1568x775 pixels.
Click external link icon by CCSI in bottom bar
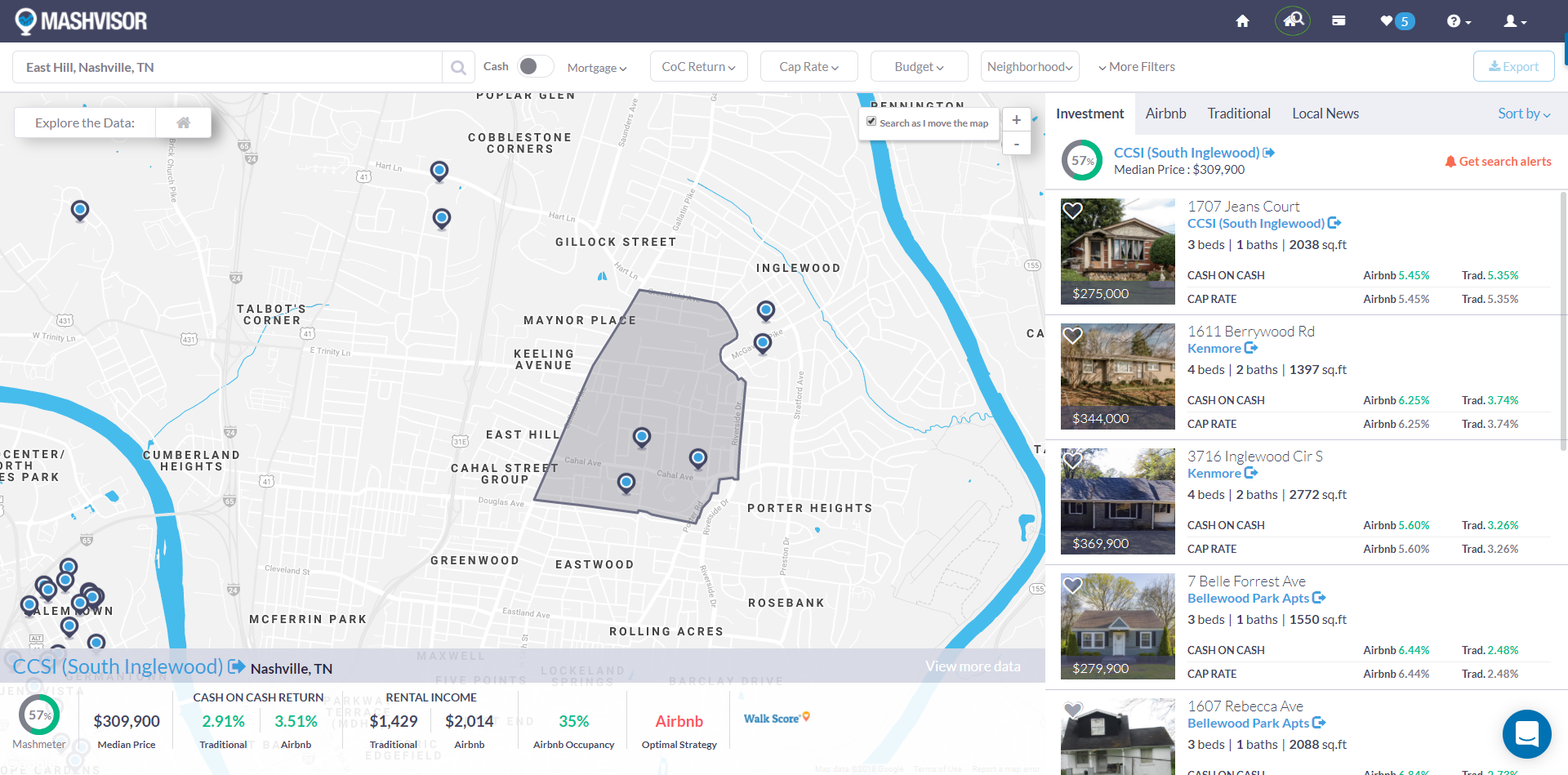(237, 666)
